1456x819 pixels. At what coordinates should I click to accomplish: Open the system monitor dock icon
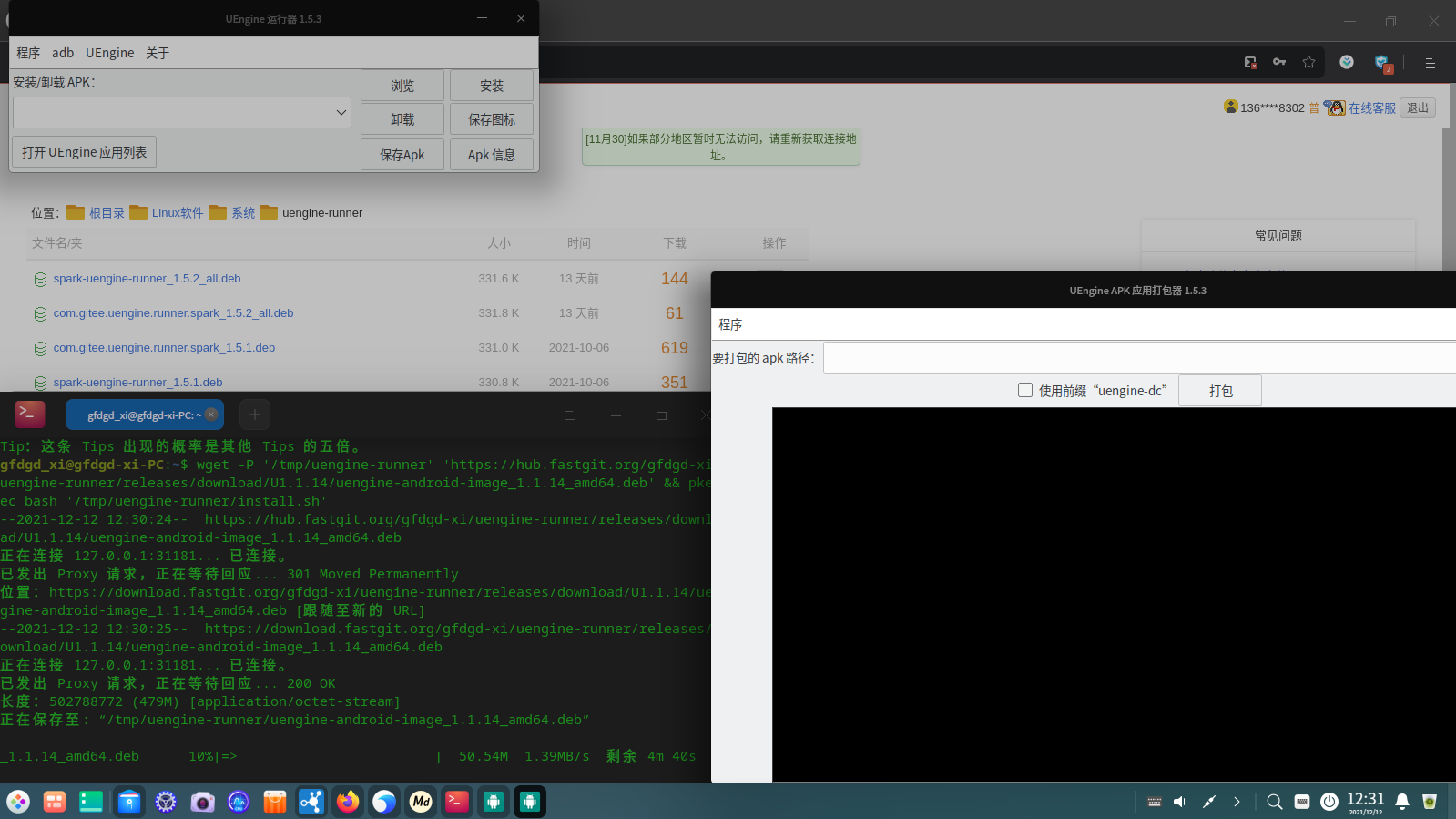tap(239, 802)
